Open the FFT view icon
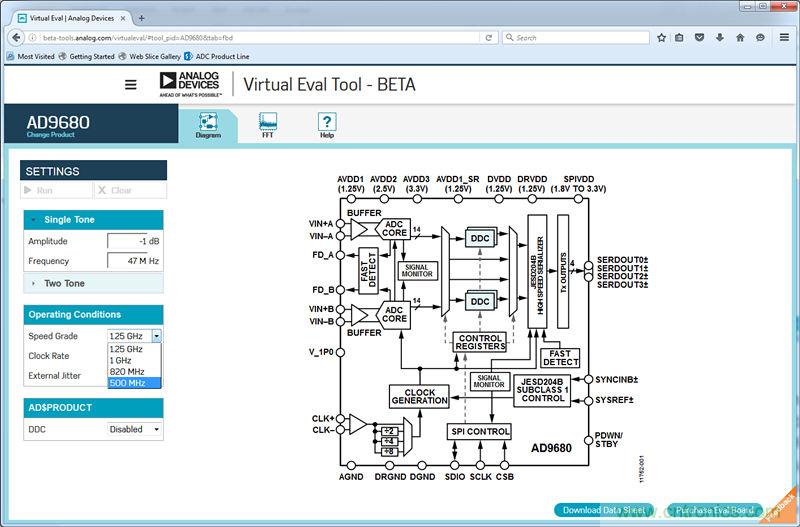 (x=267, y=122)
